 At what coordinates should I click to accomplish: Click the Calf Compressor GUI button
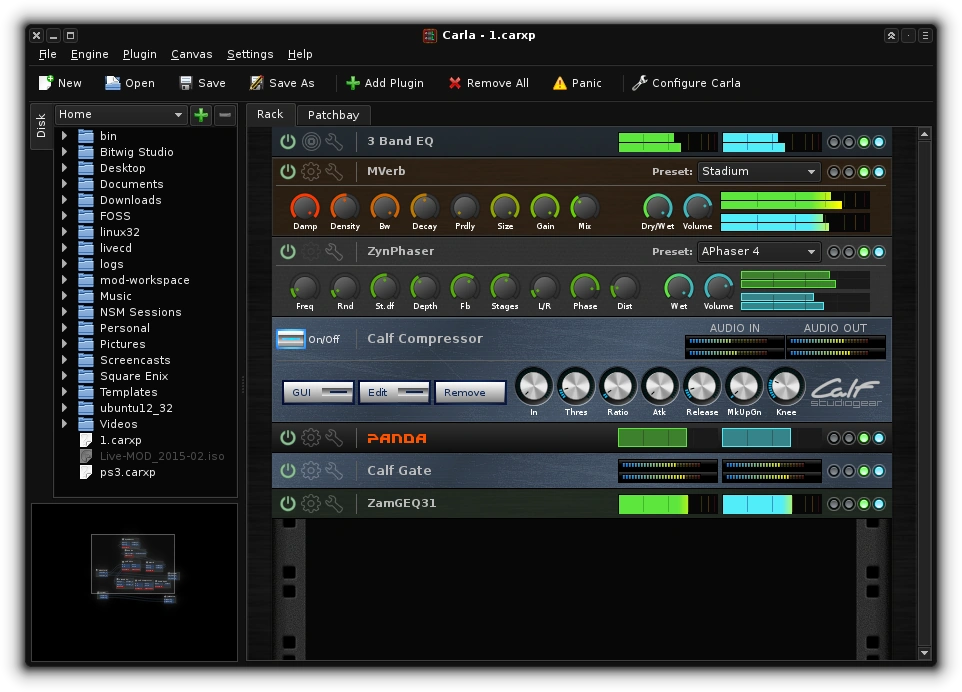(318, 392)
